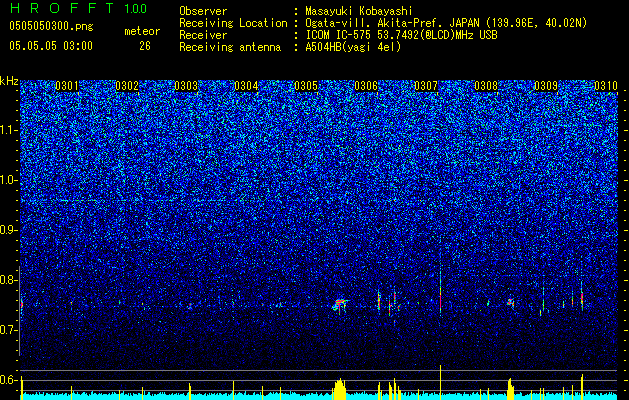Click the bright meteor echo just before 0306
629x400 pixels.
coord(340,305)
